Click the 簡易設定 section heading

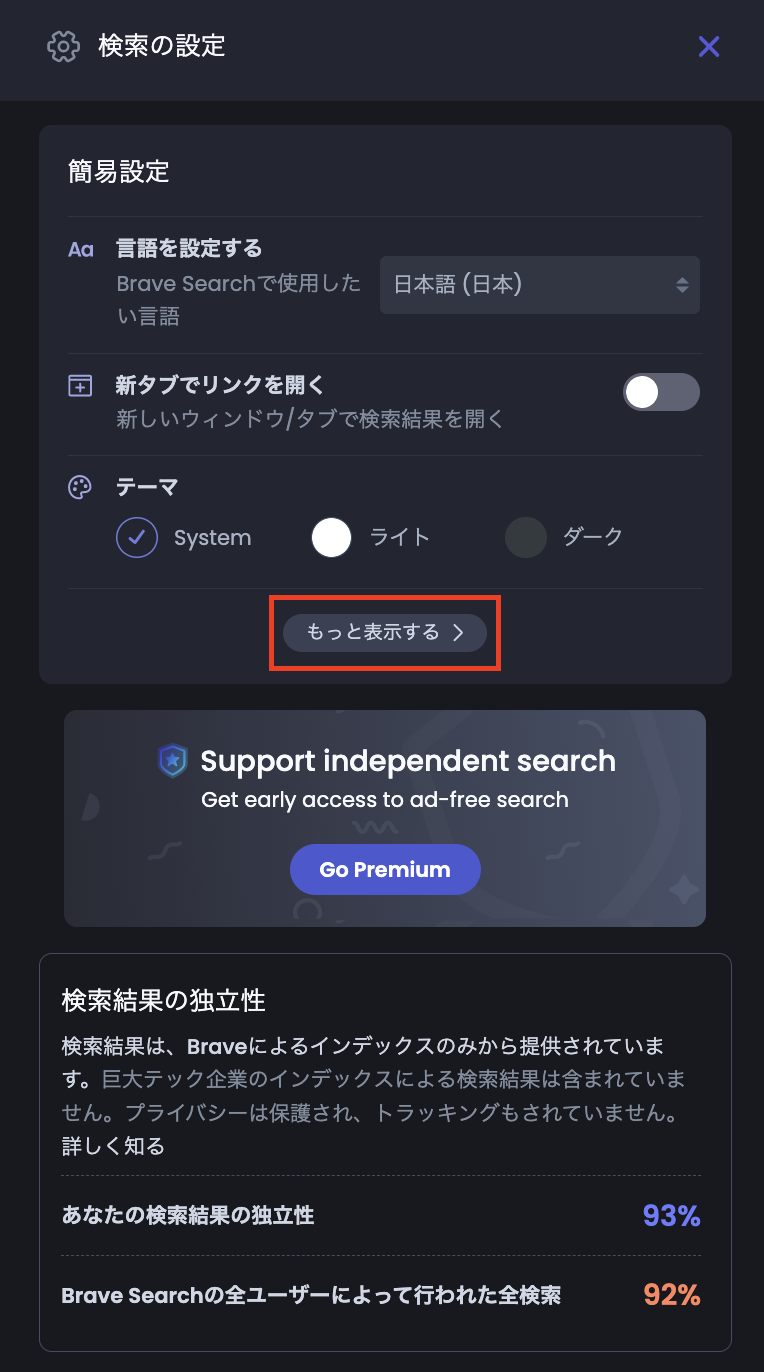click(x=119, y=172)
